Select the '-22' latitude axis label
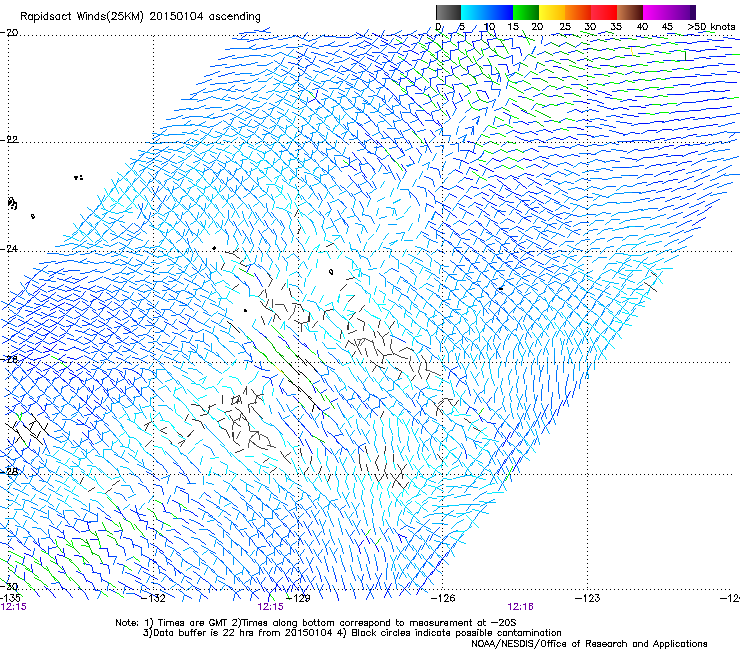The width and height of the screenshot is (740, 650). tap(9, 140)
